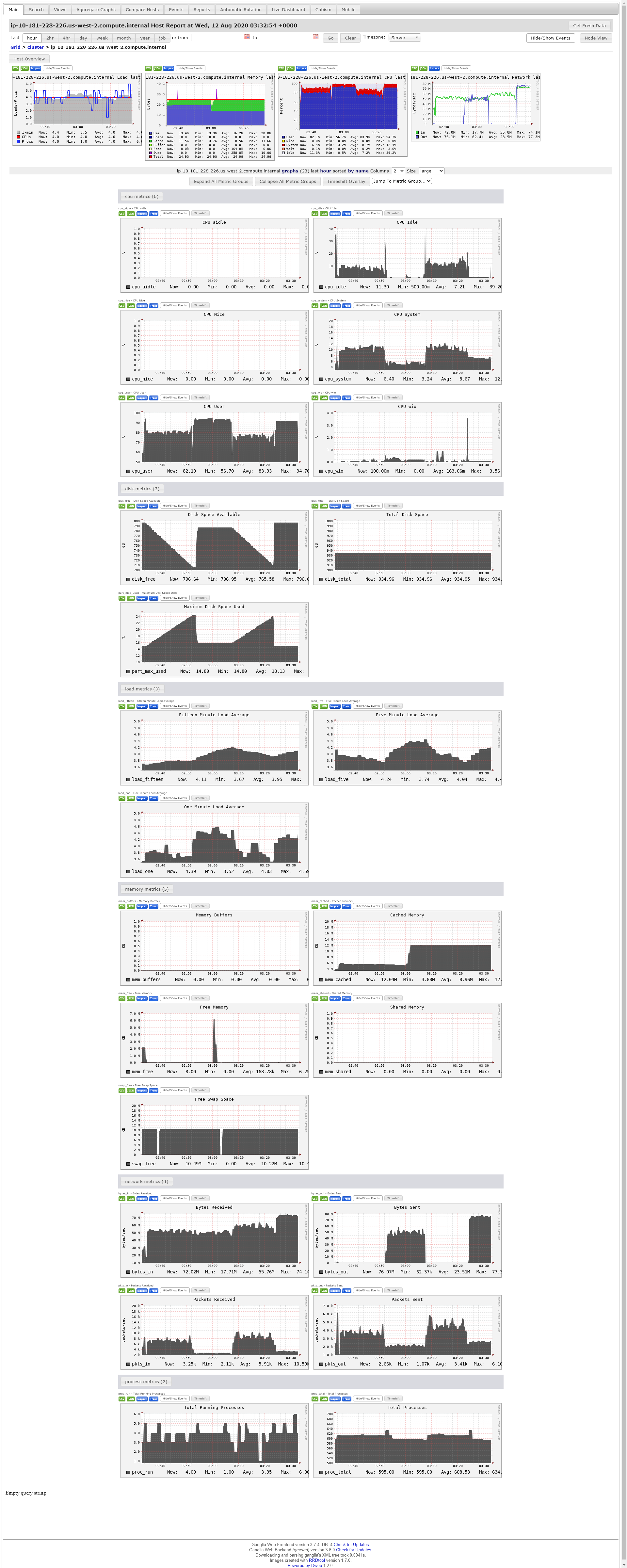Image resolution: width=627 pixels, height=1568 pixels.
Task: Switch to the Views tab
Action: (x=60, y=10)
